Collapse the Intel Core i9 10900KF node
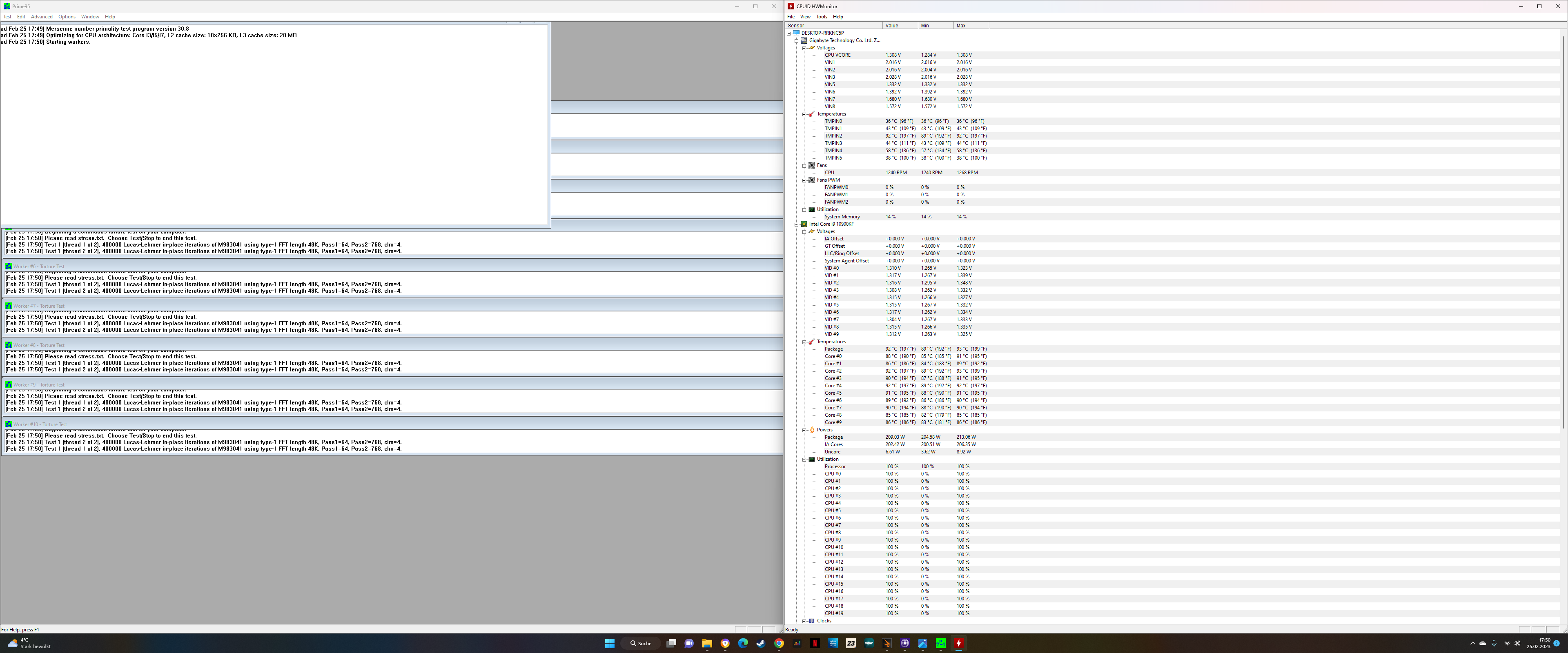Image resolution: width=1568 pixels, height=653 pixels. click(x=796, y=224)
